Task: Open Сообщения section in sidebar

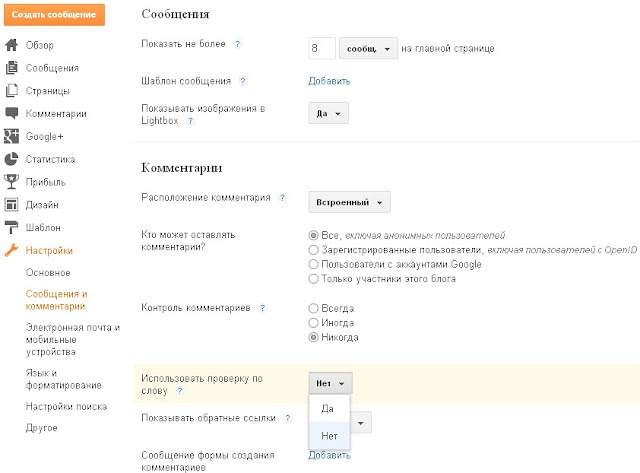Action: pos(52,68)
